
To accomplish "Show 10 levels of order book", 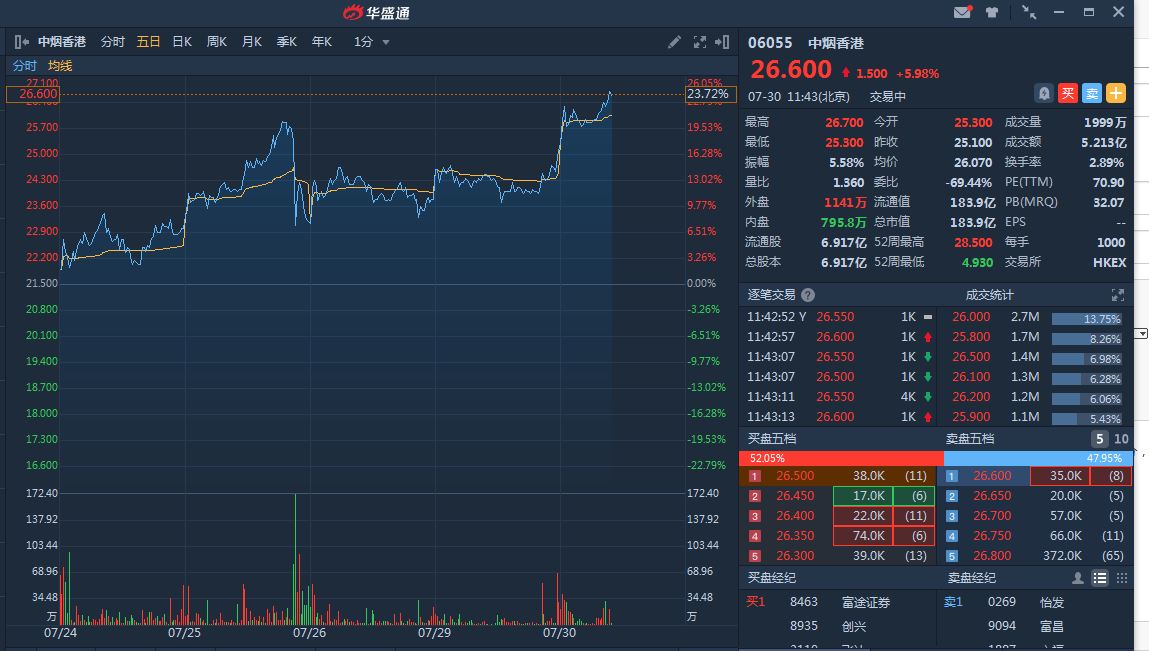I will 1121,438.
